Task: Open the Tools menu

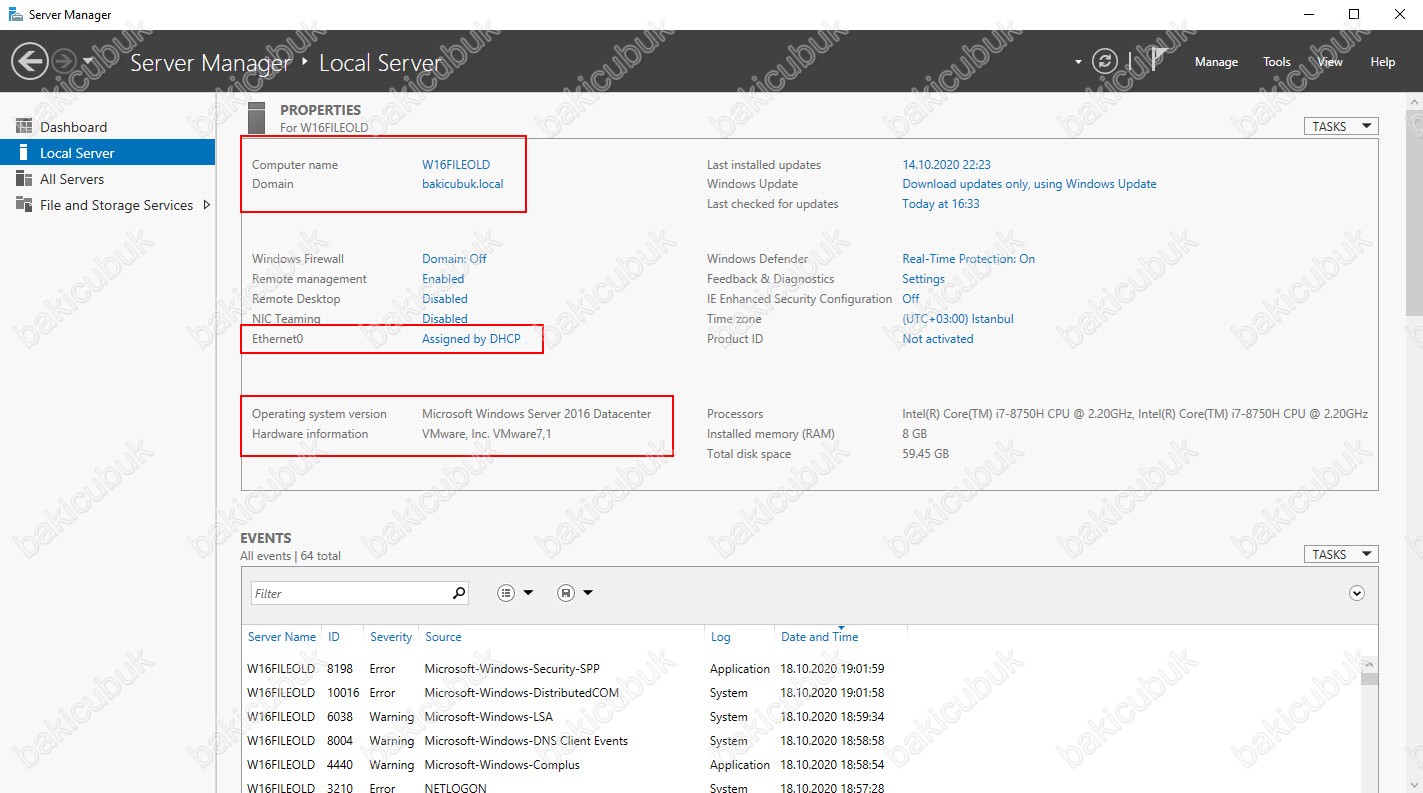Action: tap(1277, 62)
